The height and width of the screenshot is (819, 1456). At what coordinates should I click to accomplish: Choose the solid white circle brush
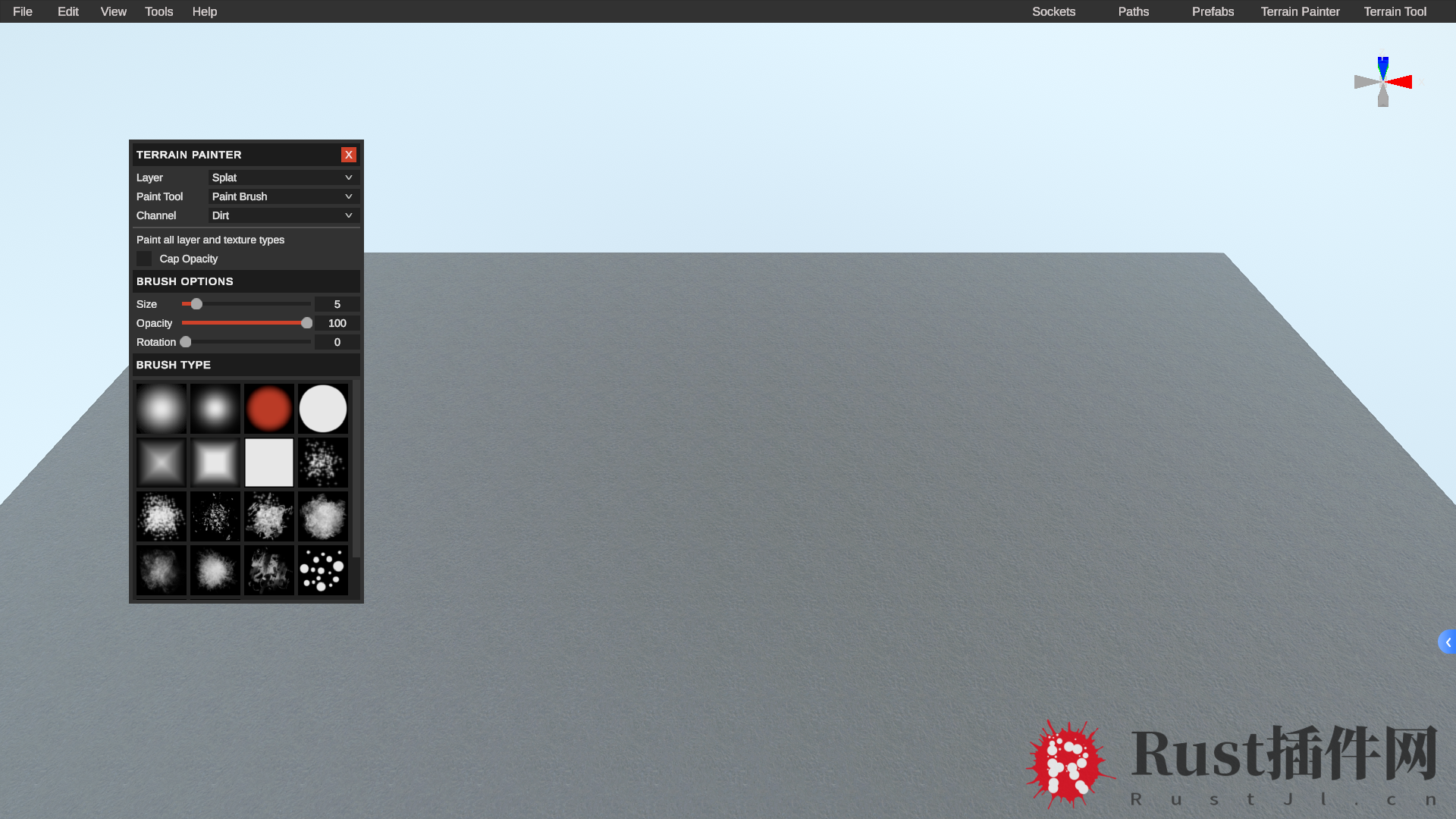click(323, 409)
